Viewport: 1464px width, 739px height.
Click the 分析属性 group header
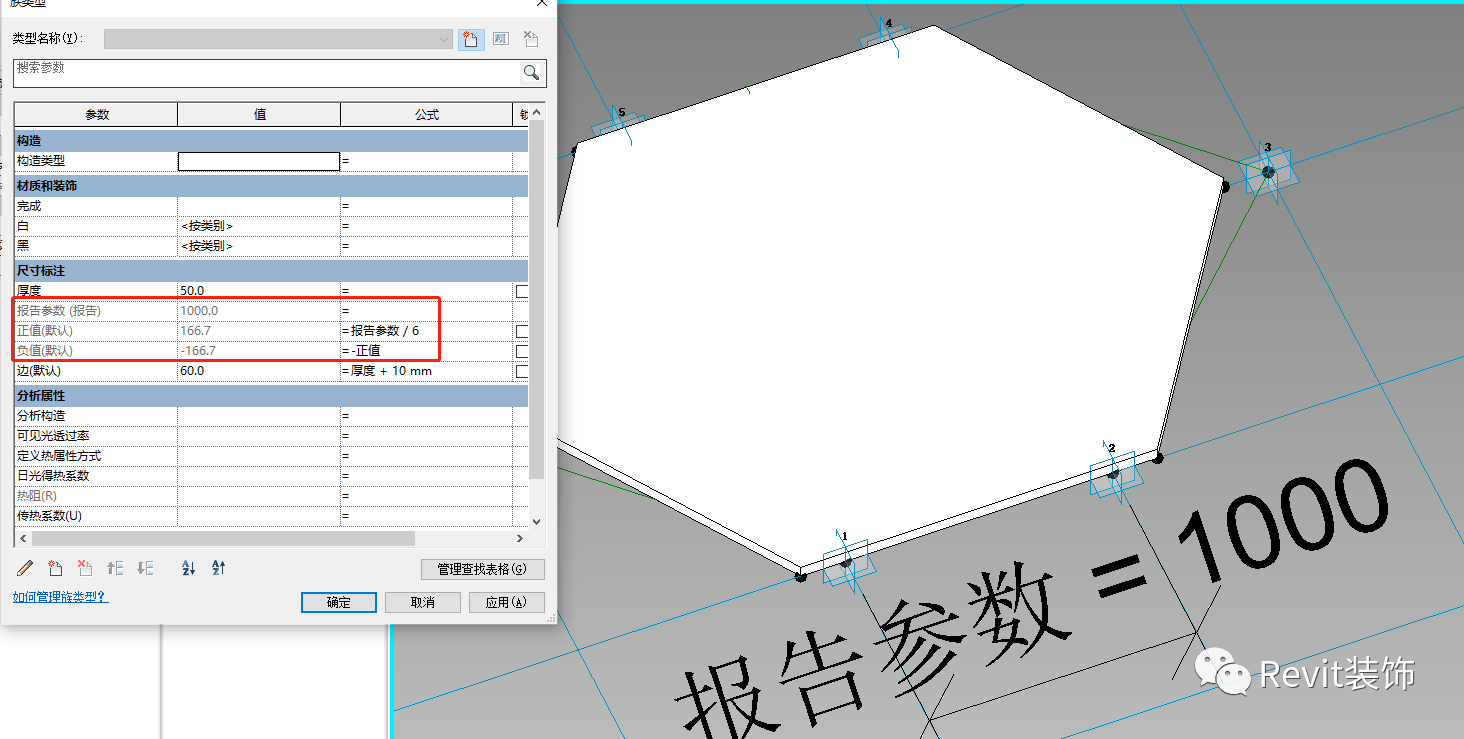tap(271, 396)
